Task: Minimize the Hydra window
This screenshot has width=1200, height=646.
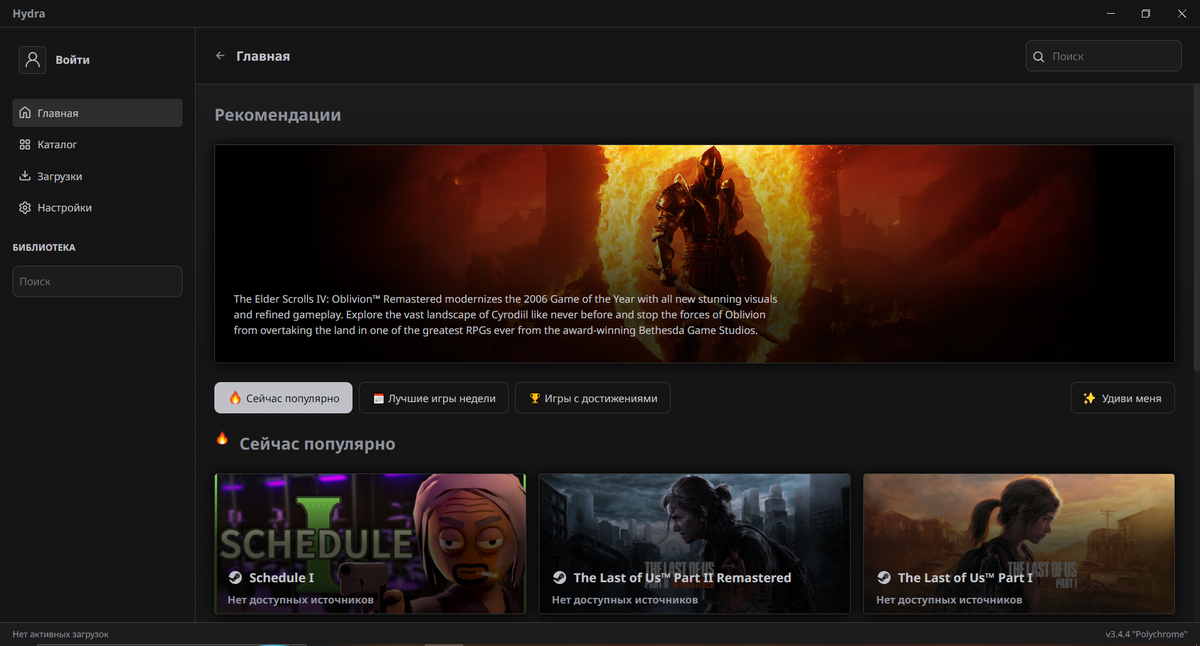Action: 1111,14
